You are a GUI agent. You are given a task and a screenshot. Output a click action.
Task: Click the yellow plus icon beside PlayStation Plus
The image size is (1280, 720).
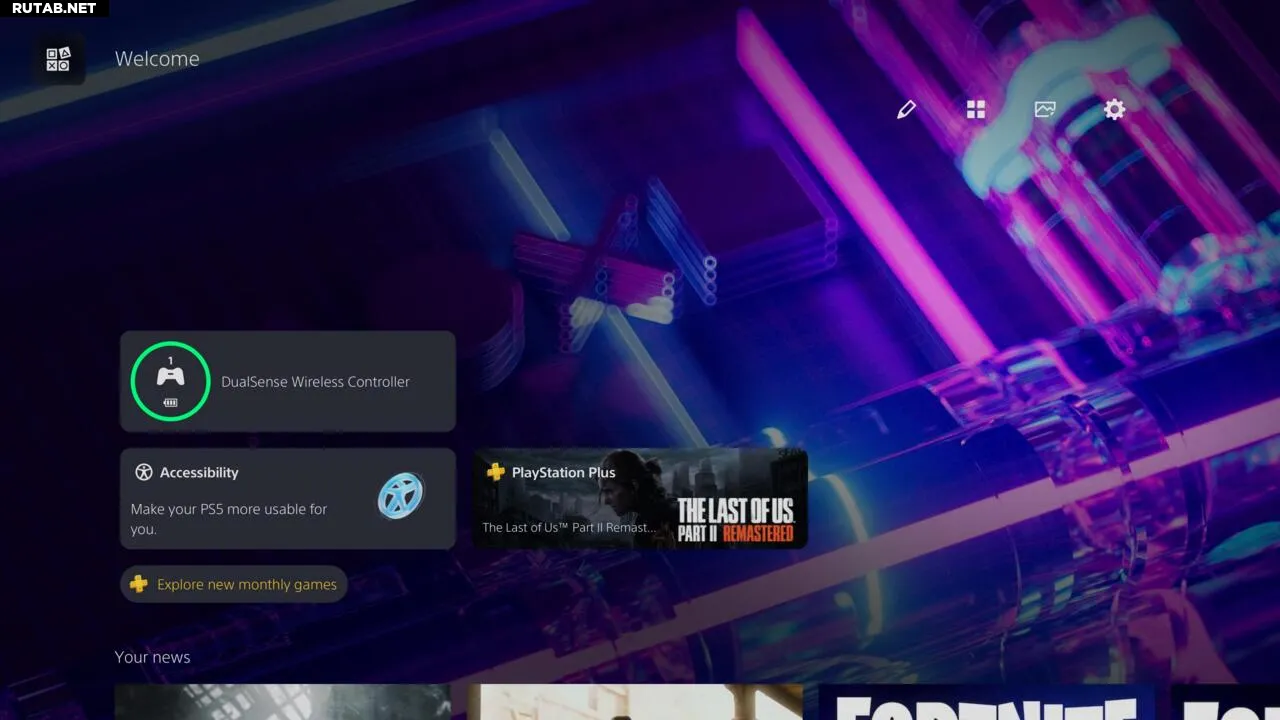pyautogui.click(x=495, y=472)
